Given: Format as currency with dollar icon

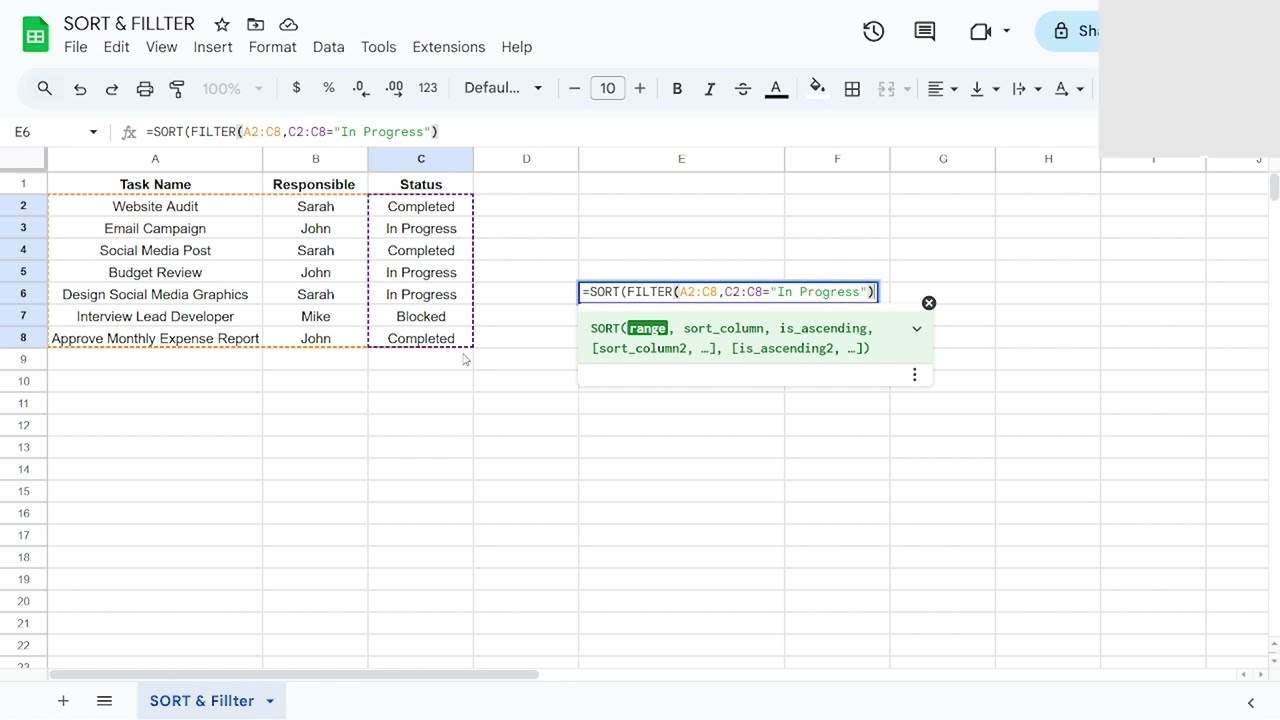Looking at the screenshot, I should [296, 88].
